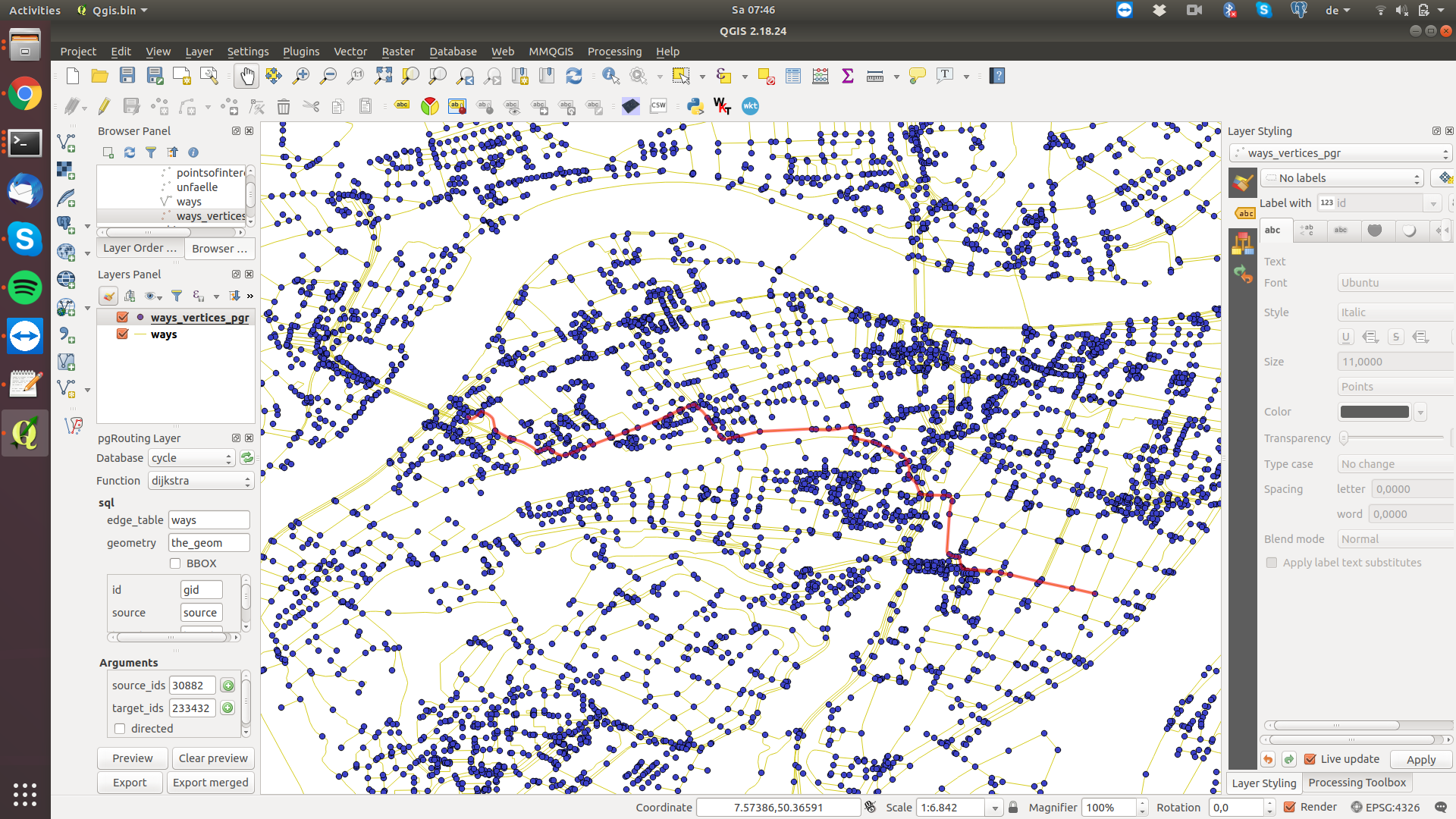Toggle editing with the pencil icon
This screenshot has width=1456, height=819.
point(105,106)
